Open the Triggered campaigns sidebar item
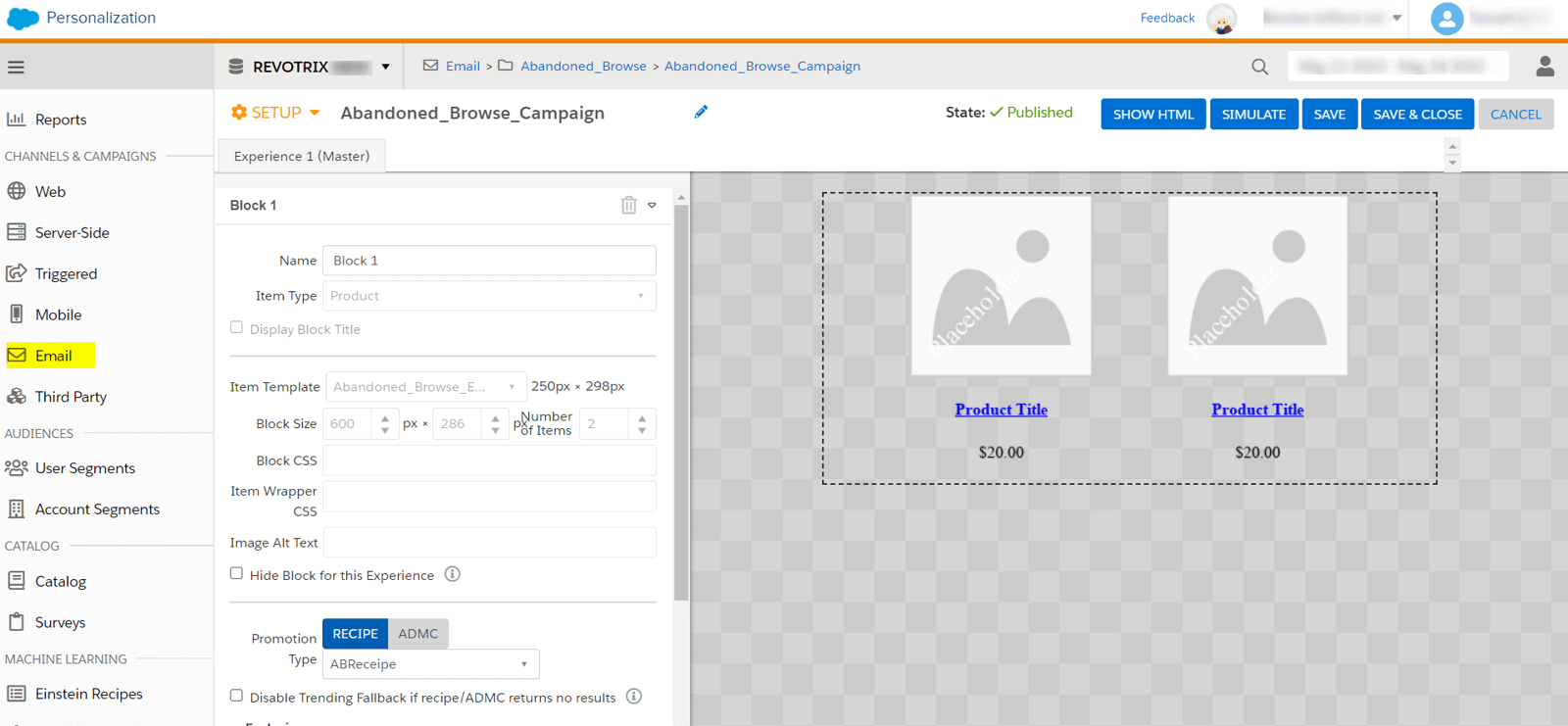This screenshot has width=1568, height=726. tap(66, 274)
